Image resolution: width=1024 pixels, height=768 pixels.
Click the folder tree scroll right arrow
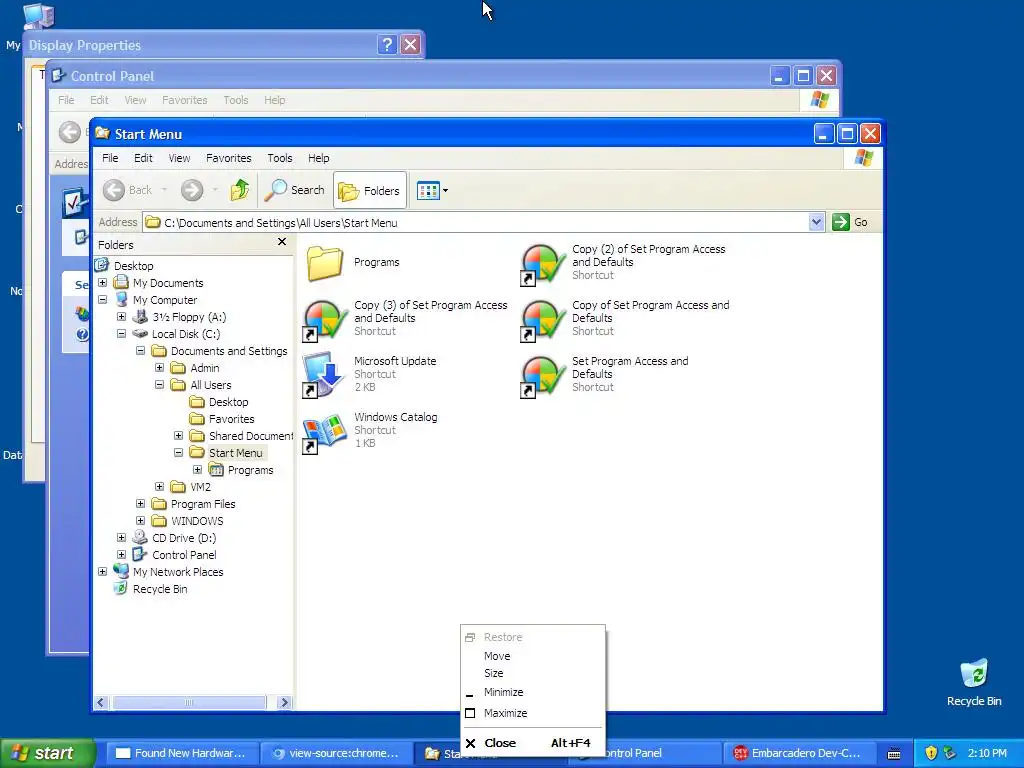(283, 703)
